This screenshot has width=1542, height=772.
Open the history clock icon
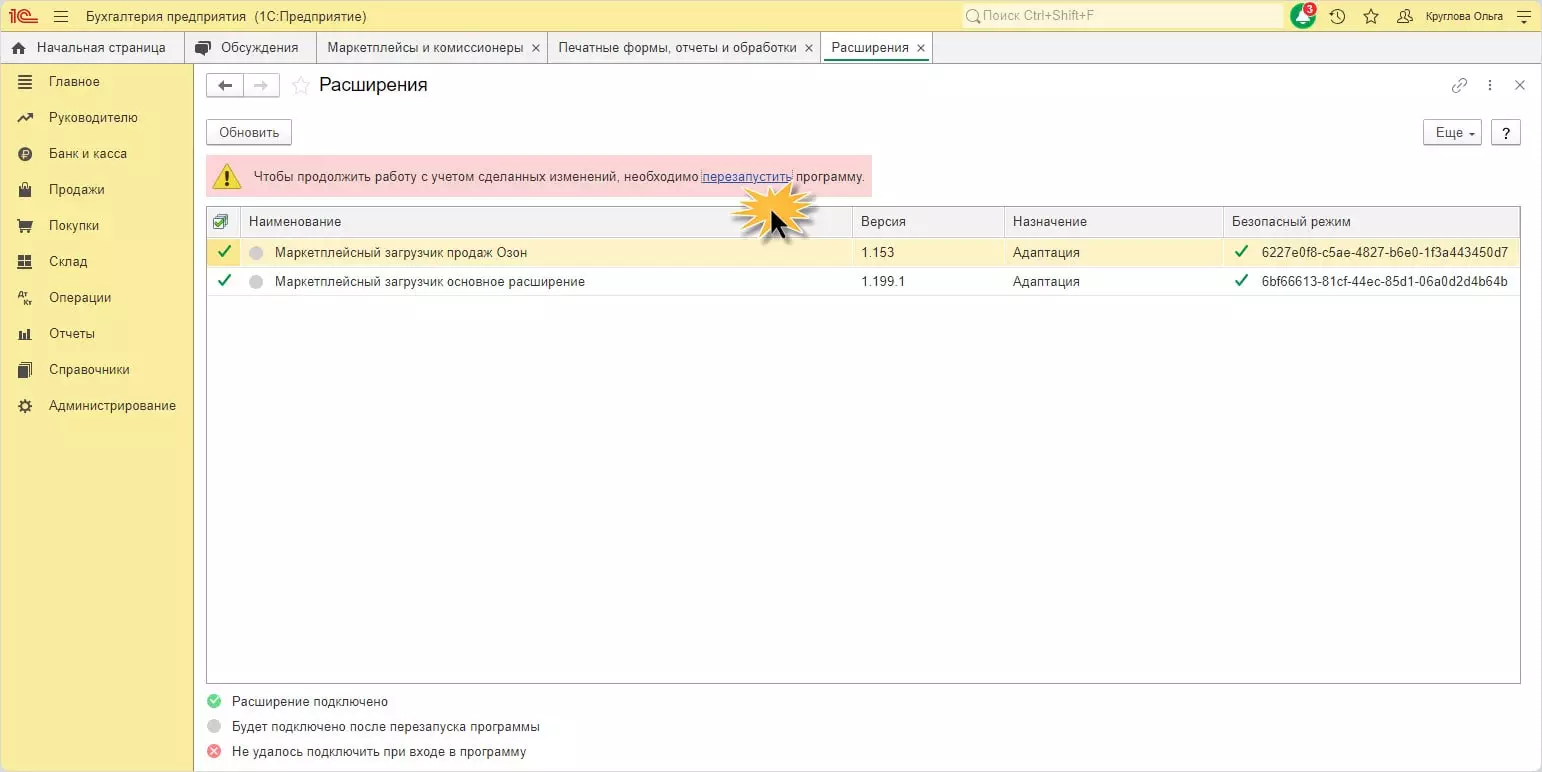coord(1337,16)
